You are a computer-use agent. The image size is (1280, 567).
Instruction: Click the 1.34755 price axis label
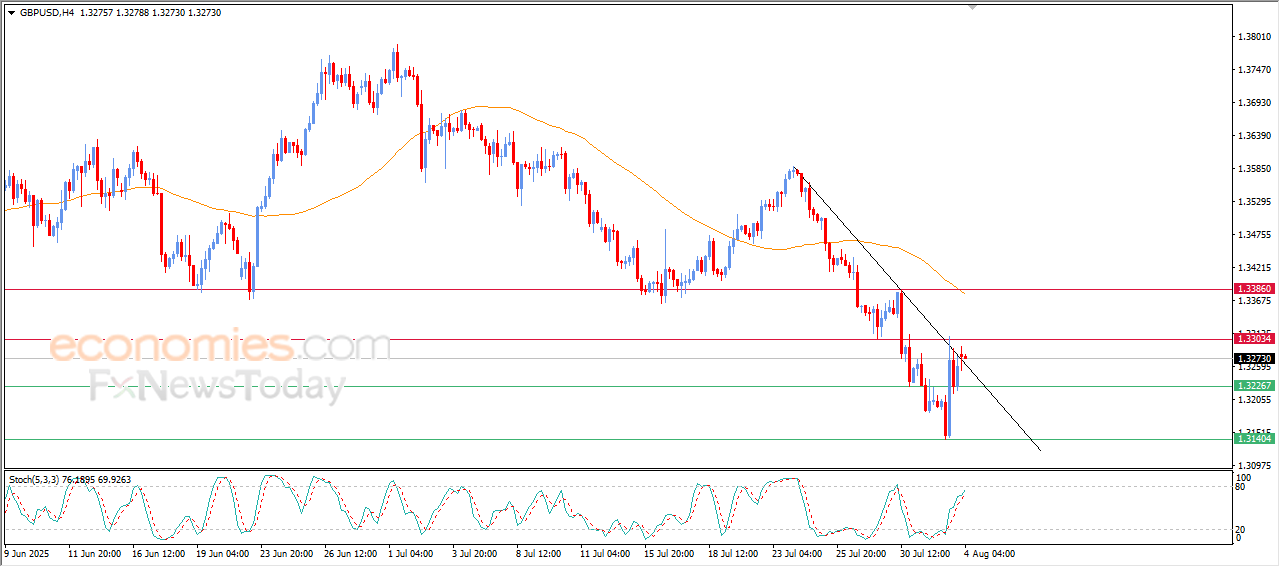[x=1254, y=235]
